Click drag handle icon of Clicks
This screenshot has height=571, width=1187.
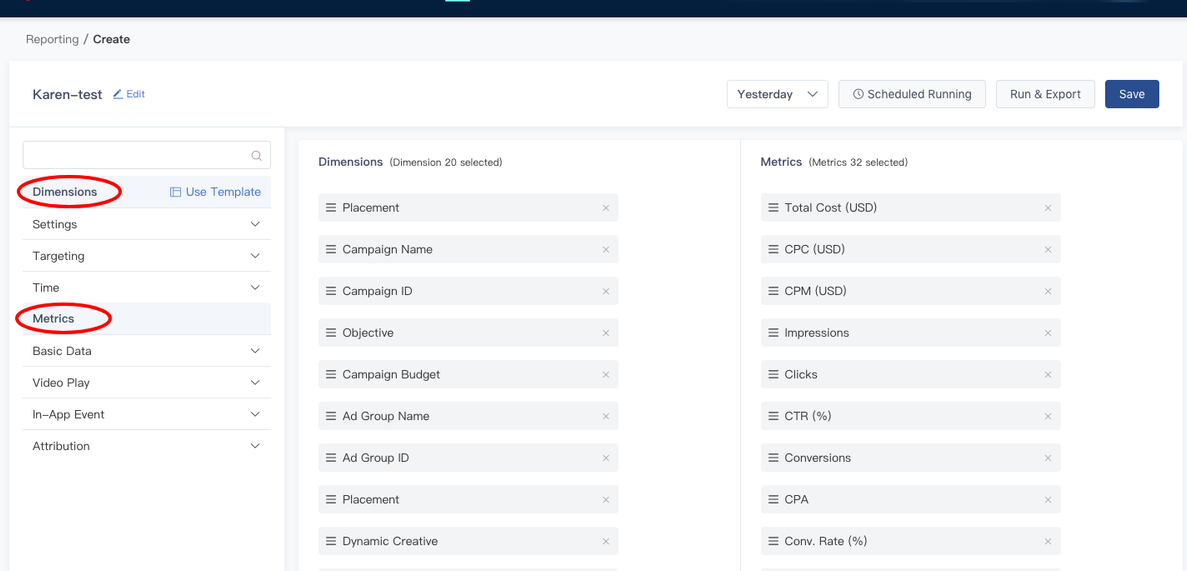point(773,374)
